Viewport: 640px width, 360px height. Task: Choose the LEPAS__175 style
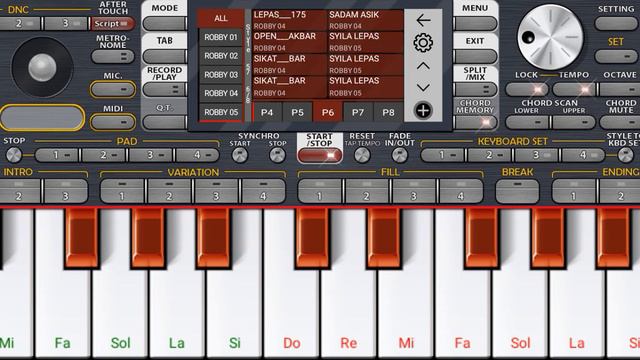tap(289, 20)
